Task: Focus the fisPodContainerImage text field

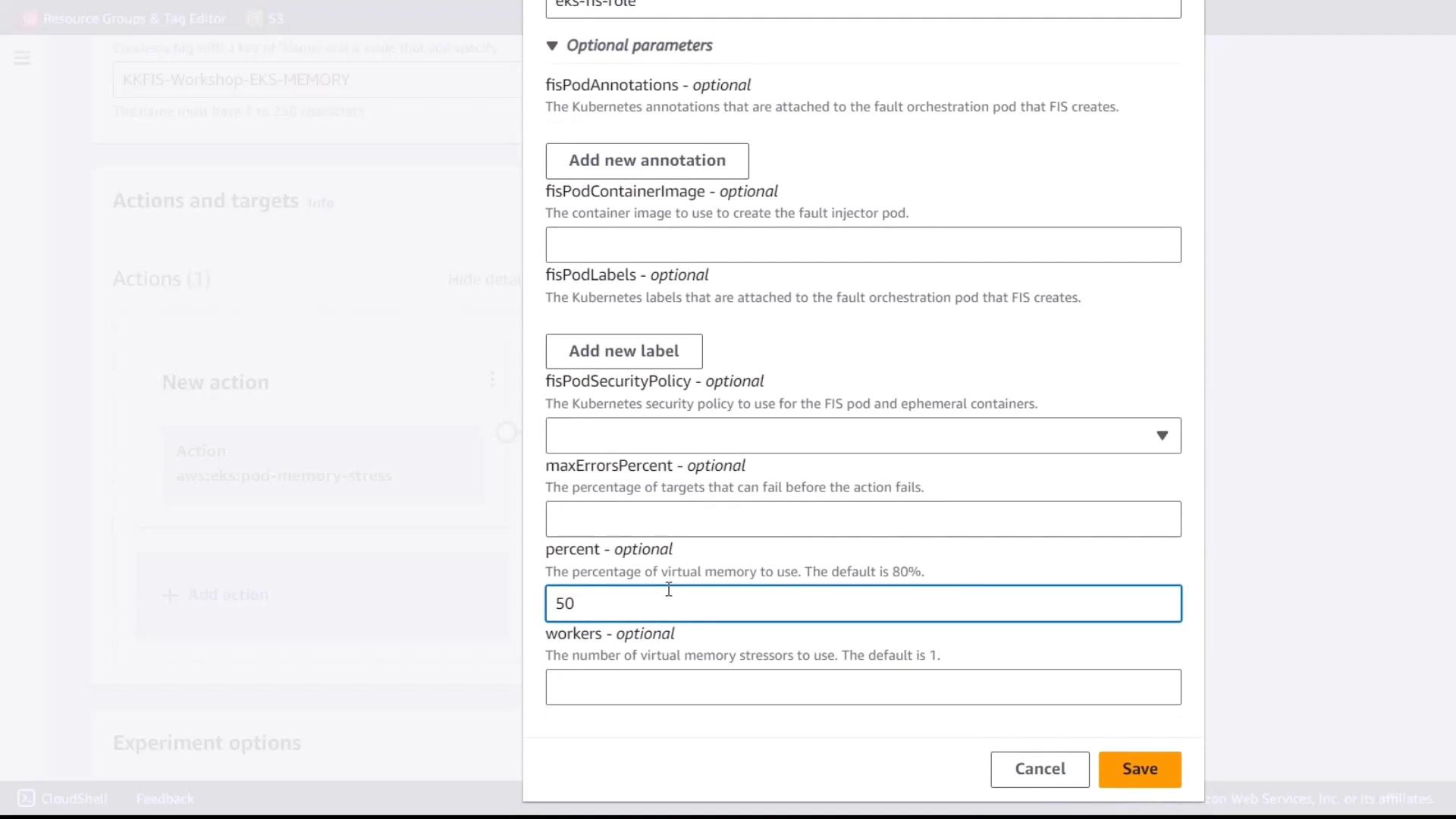Action: coord(863,245)
